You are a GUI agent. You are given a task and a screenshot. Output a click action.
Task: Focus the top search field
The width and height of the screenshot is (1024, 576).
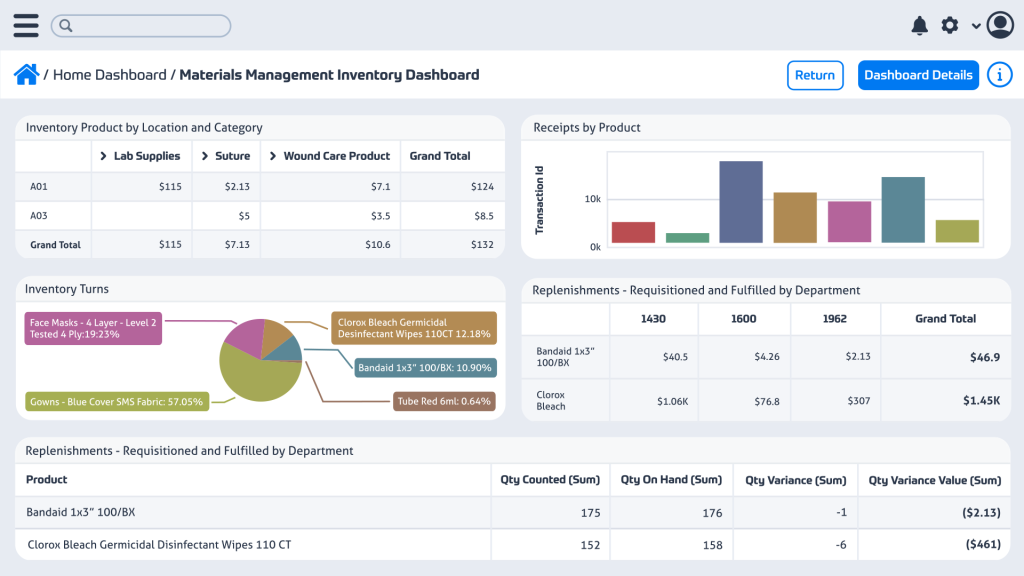[x=141, y=25]
